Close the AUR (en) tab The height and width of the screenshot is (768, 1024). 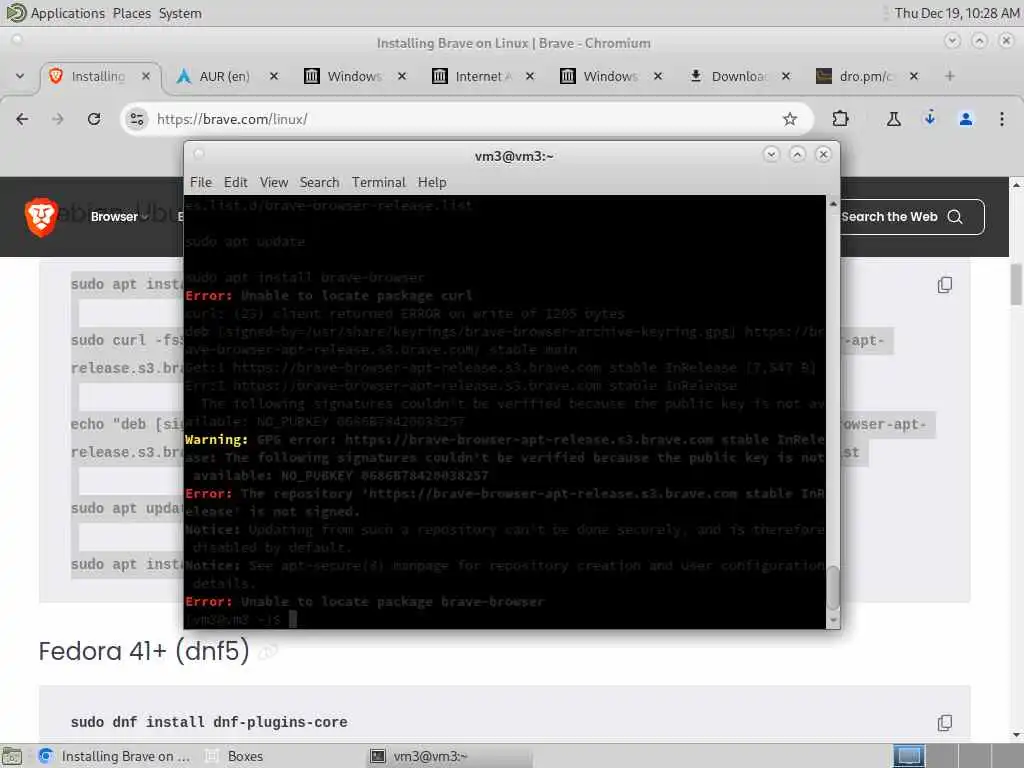click(274, 76)
